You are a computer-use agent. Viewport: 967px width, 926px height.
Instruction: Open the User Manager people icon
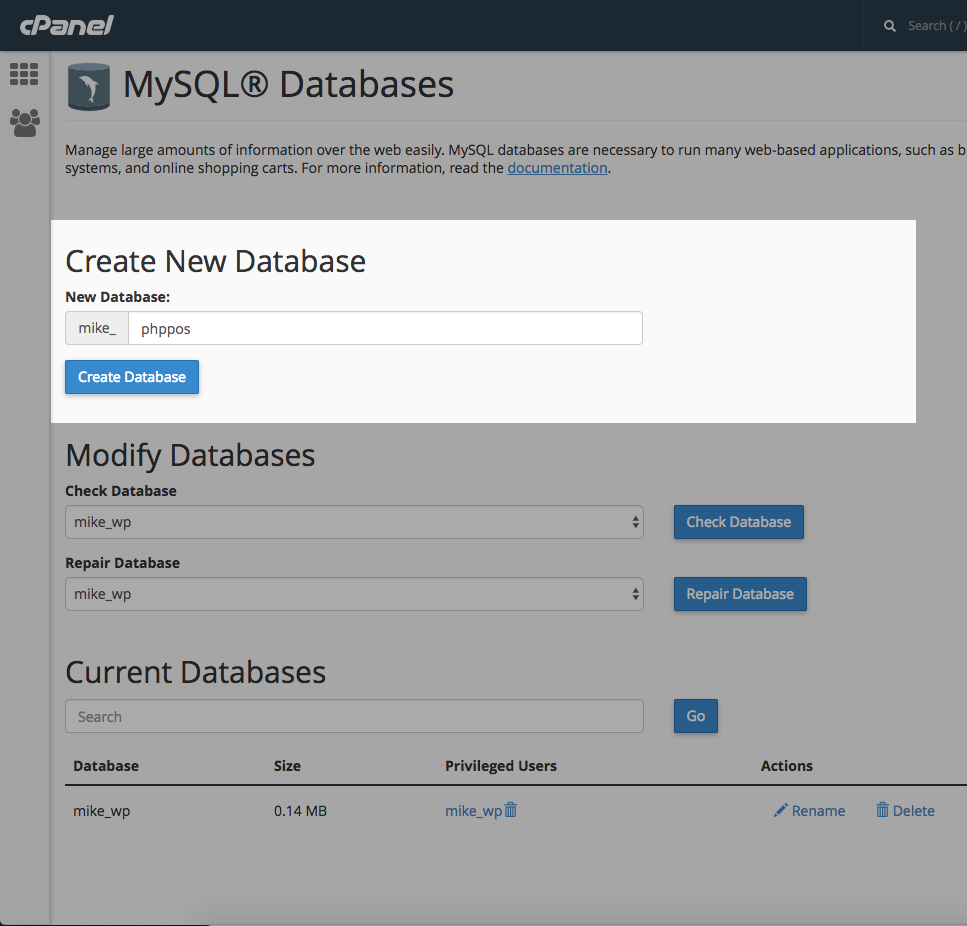pyautogui.click(x=24, y=122)
